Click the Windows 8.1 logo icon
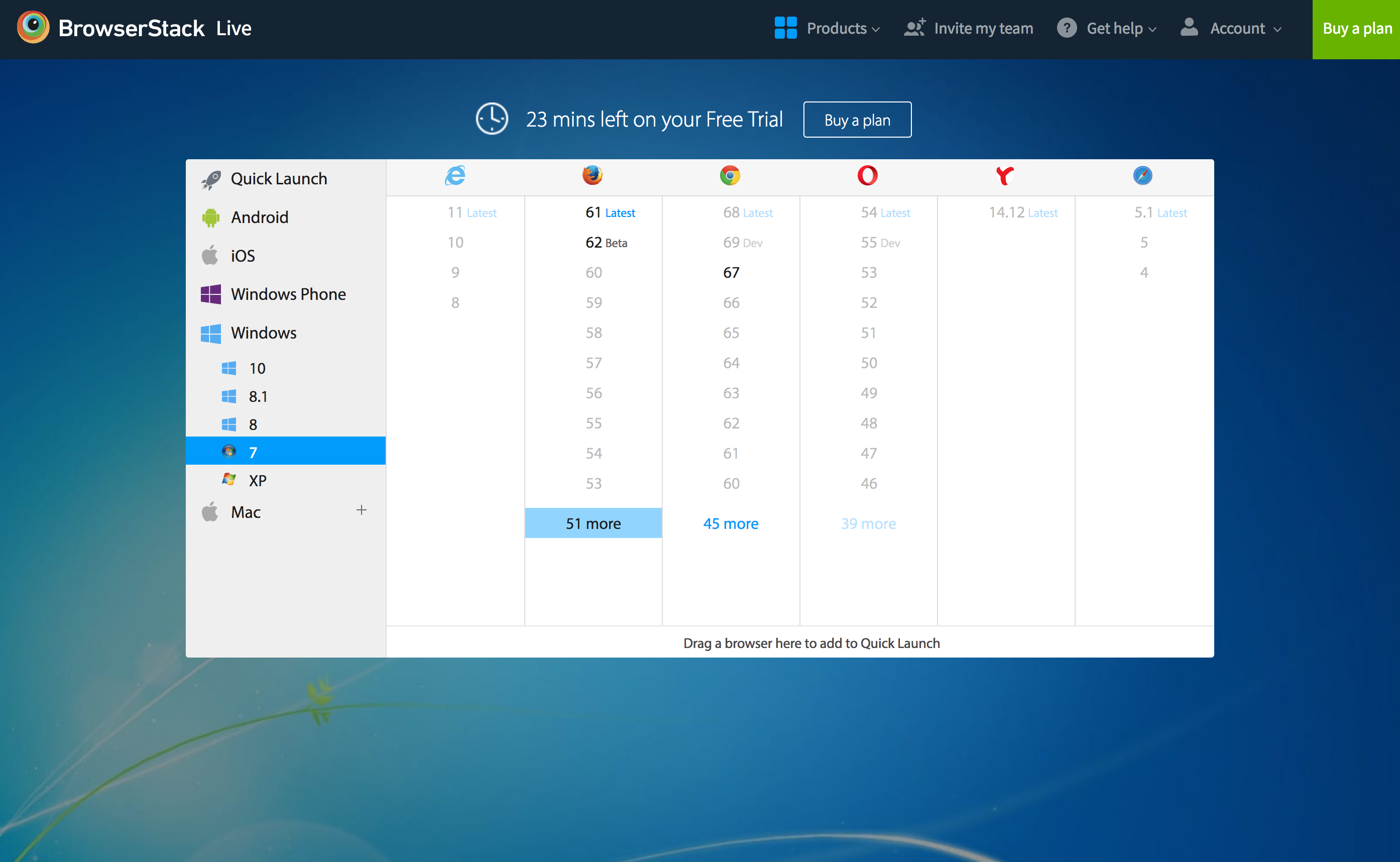The height and width of the screenshot is (862, 1400). pyautogui.click(x=228, y=396)
